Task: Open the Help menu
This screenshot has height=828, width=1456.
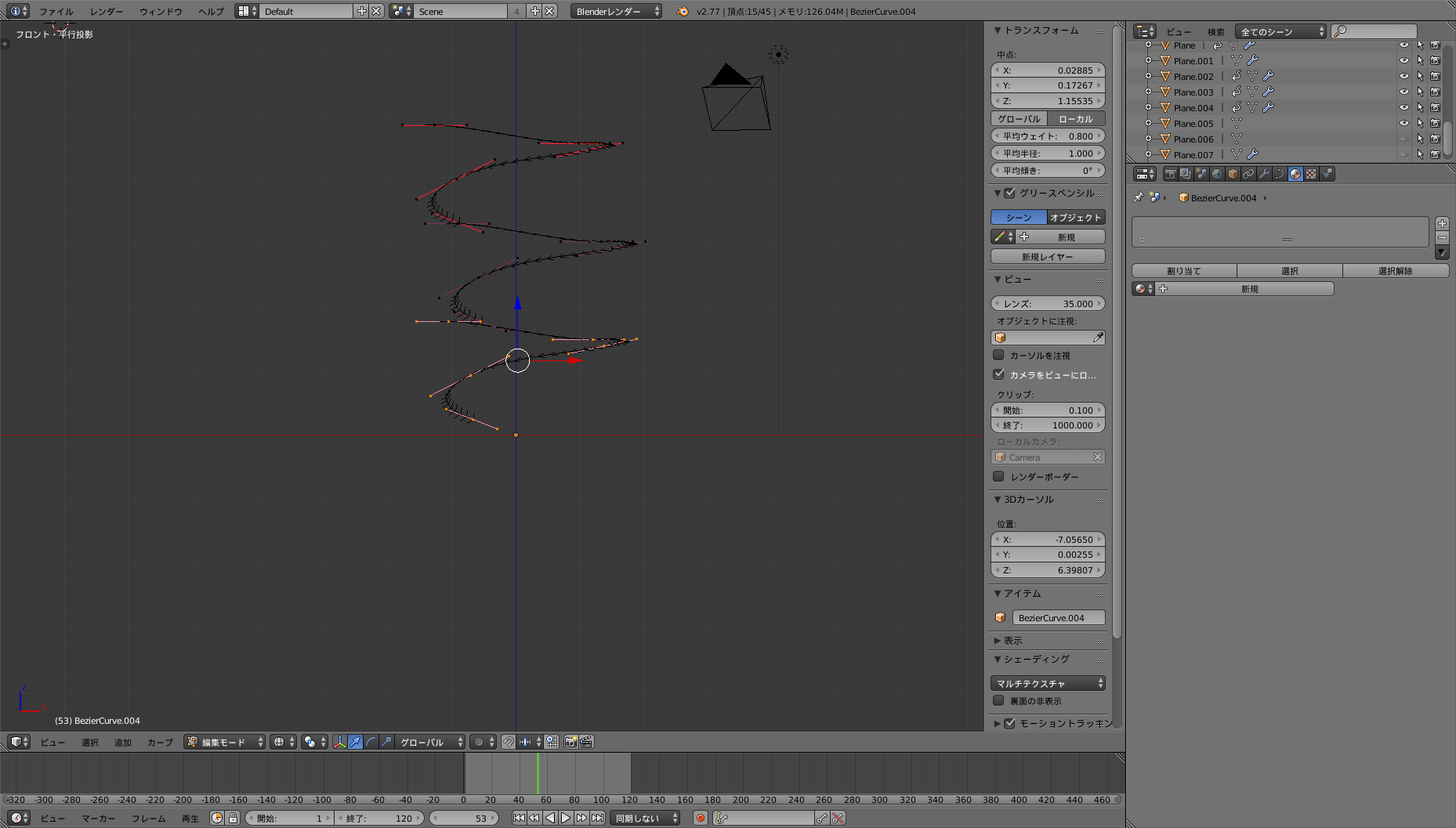Action: tap(211, 11)
